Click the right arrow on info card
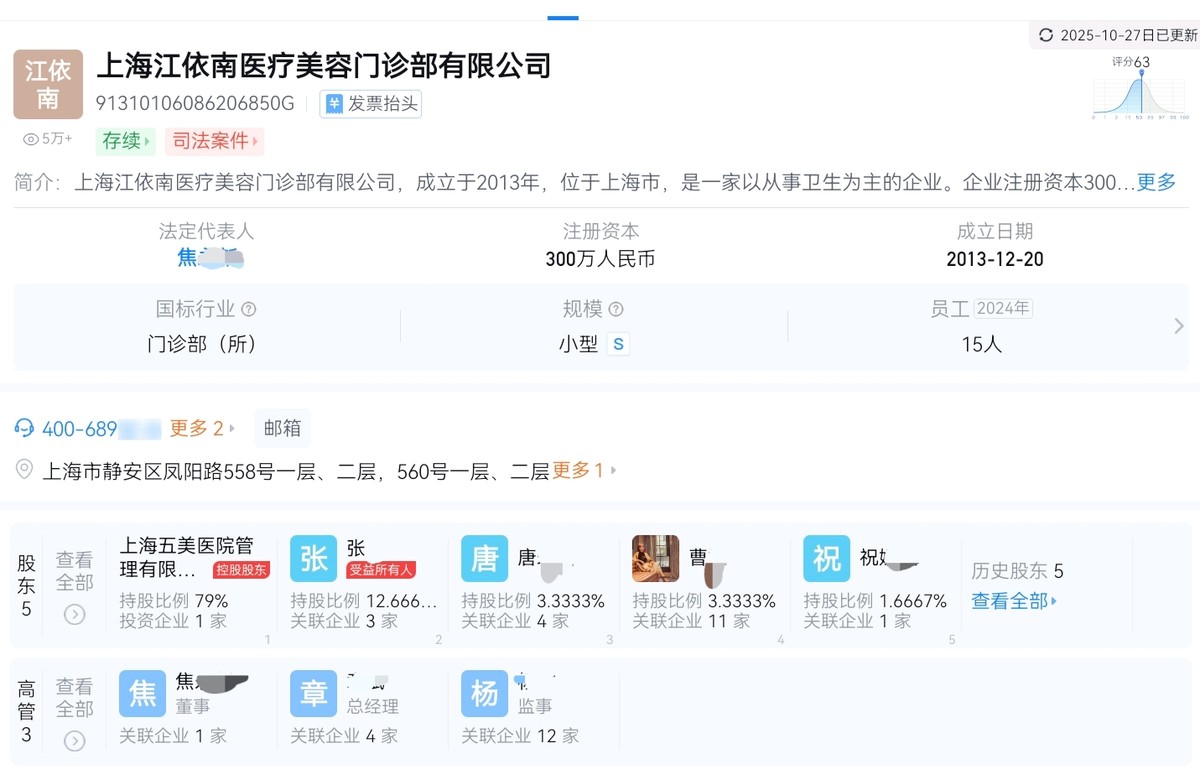Image resolution: width=1200 pixels, height=770 pixels. (1178, 326)
